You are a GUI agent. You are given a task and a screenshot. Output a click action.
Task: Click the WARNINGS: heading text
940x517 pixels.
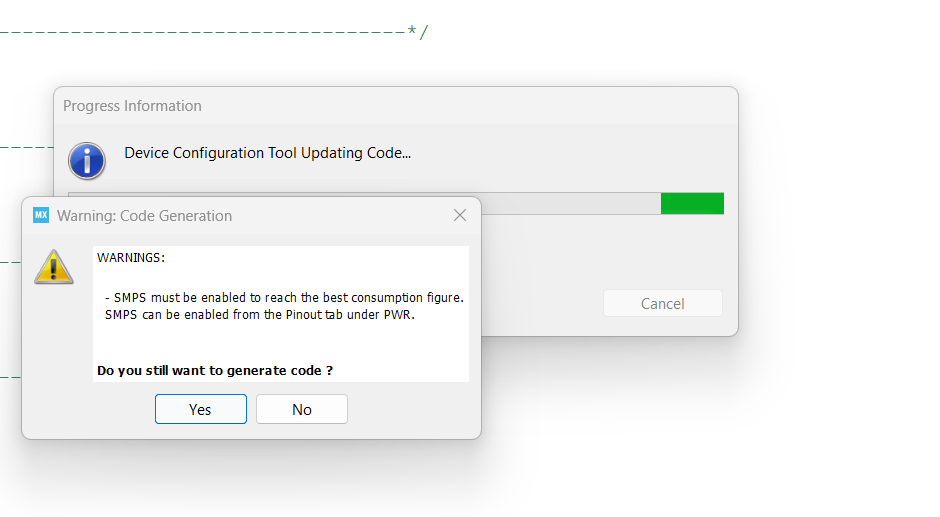point(131,258)
